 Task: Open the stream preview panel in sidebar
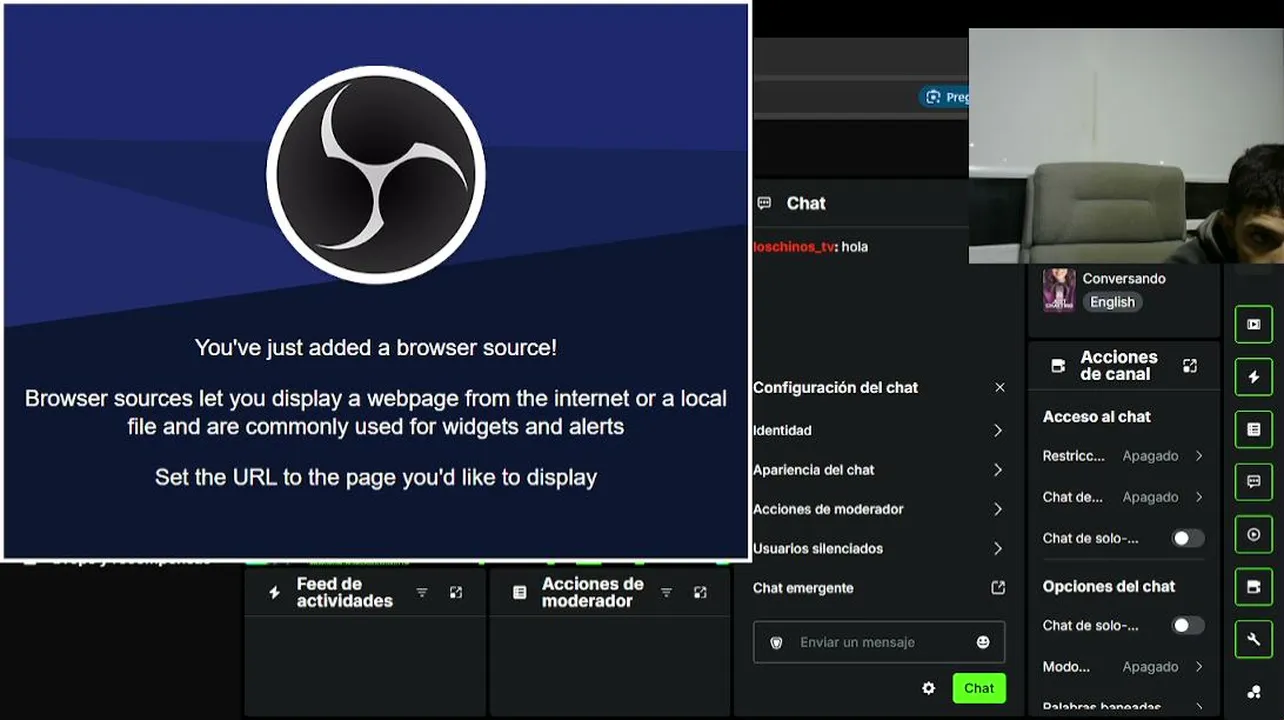pos(1254,324)
